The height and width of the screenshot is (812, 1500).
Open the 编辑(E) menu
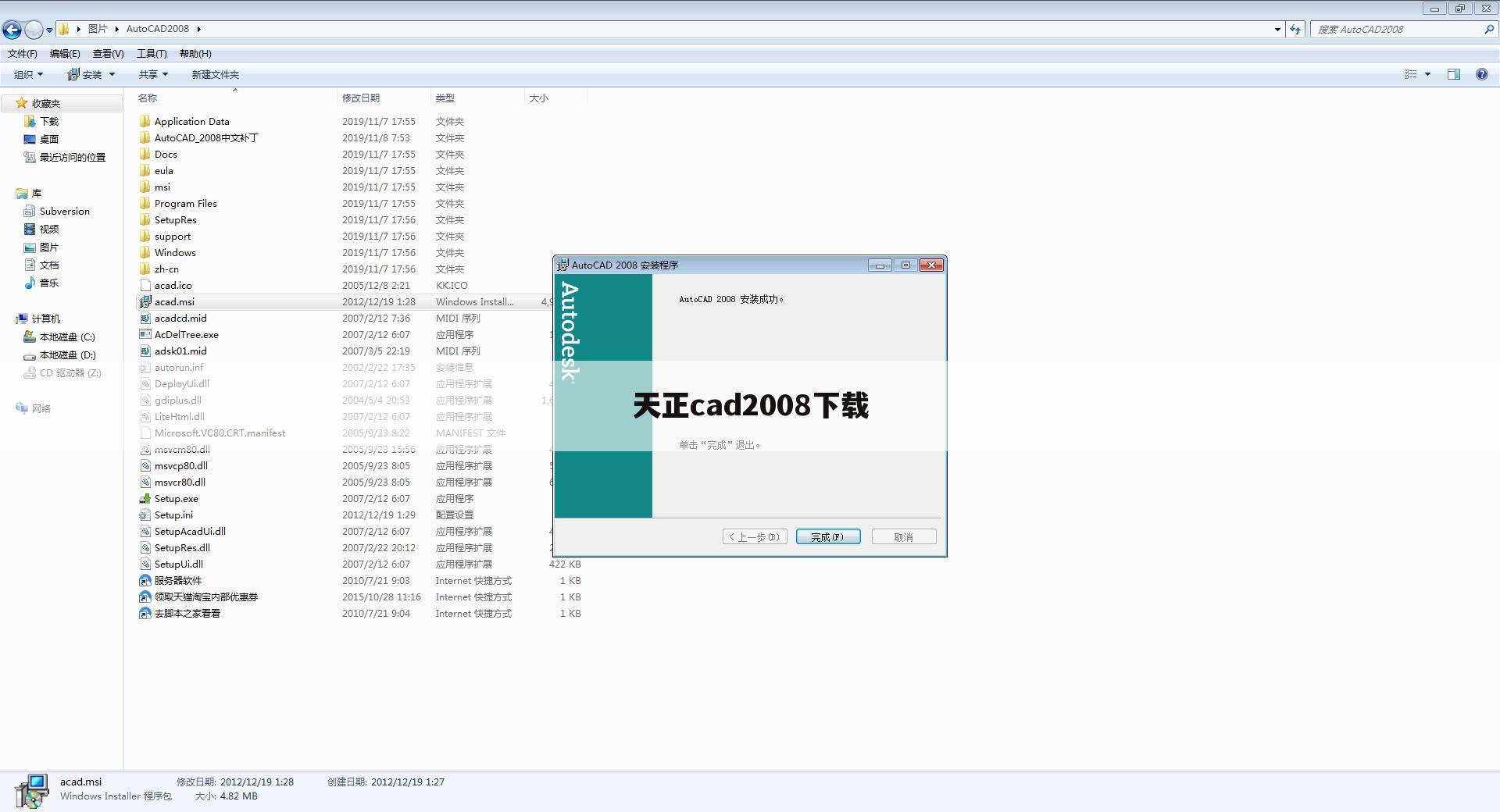[x=65, y=54]
